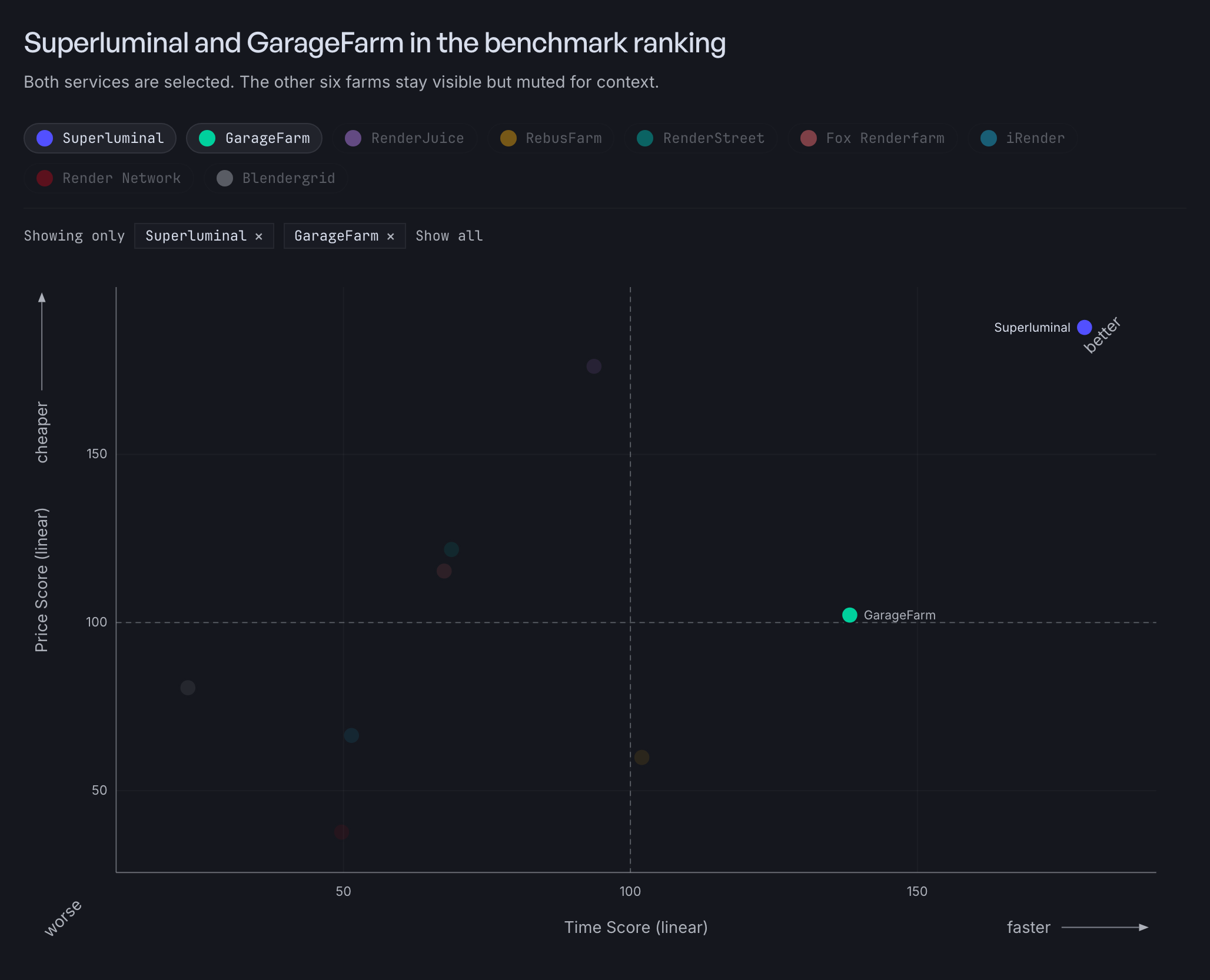Remove the Superluminal filter tag

coord(259,236)
